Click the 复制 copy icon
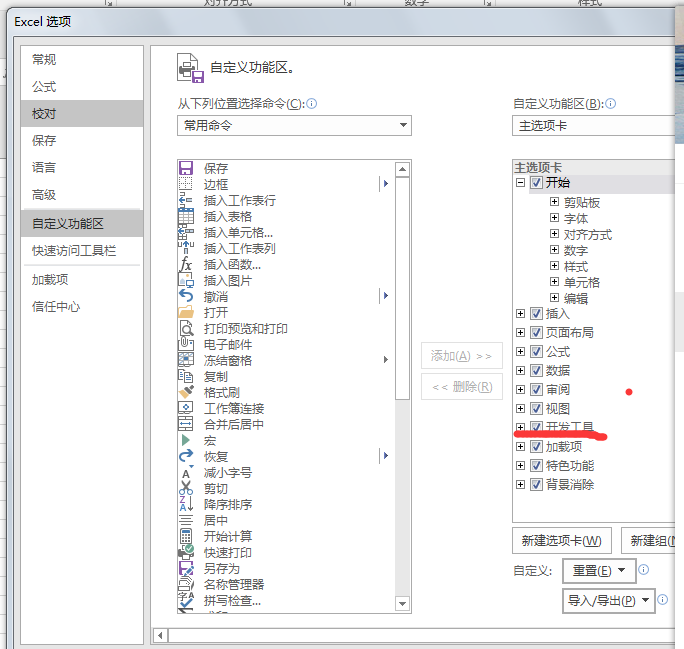The width and height of the screenshot is (684, 649). click(x=186, y=376)
